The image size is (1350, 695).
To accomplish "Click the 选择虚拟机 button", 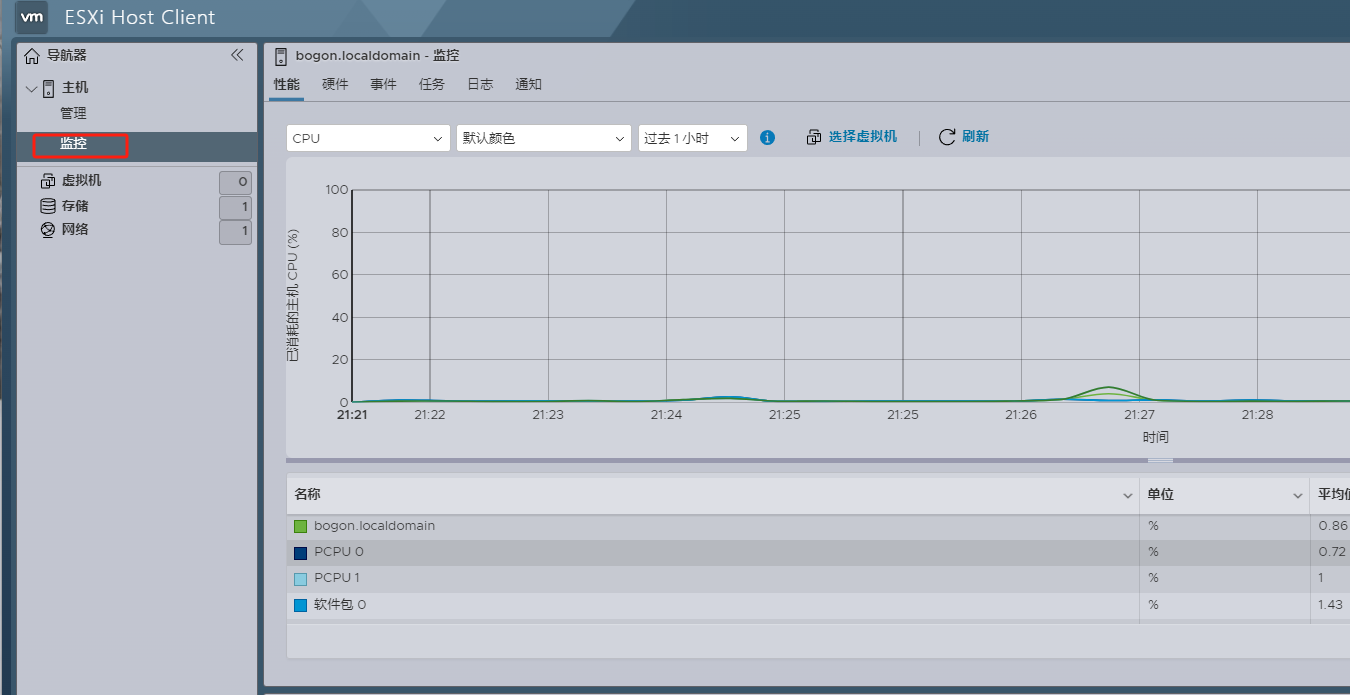I will 852,137.
